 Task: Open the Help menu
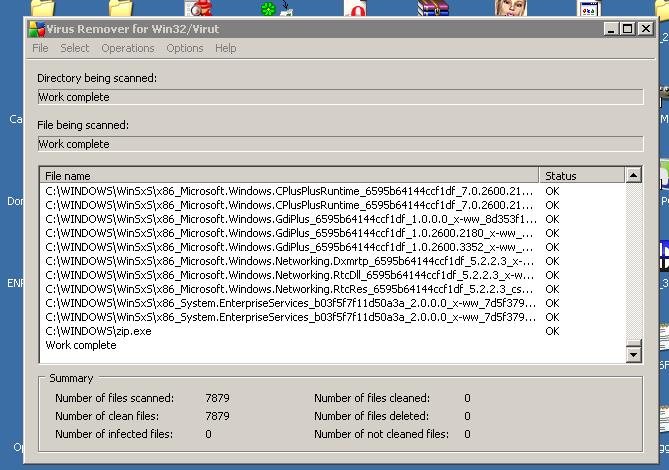pos(226,48)
